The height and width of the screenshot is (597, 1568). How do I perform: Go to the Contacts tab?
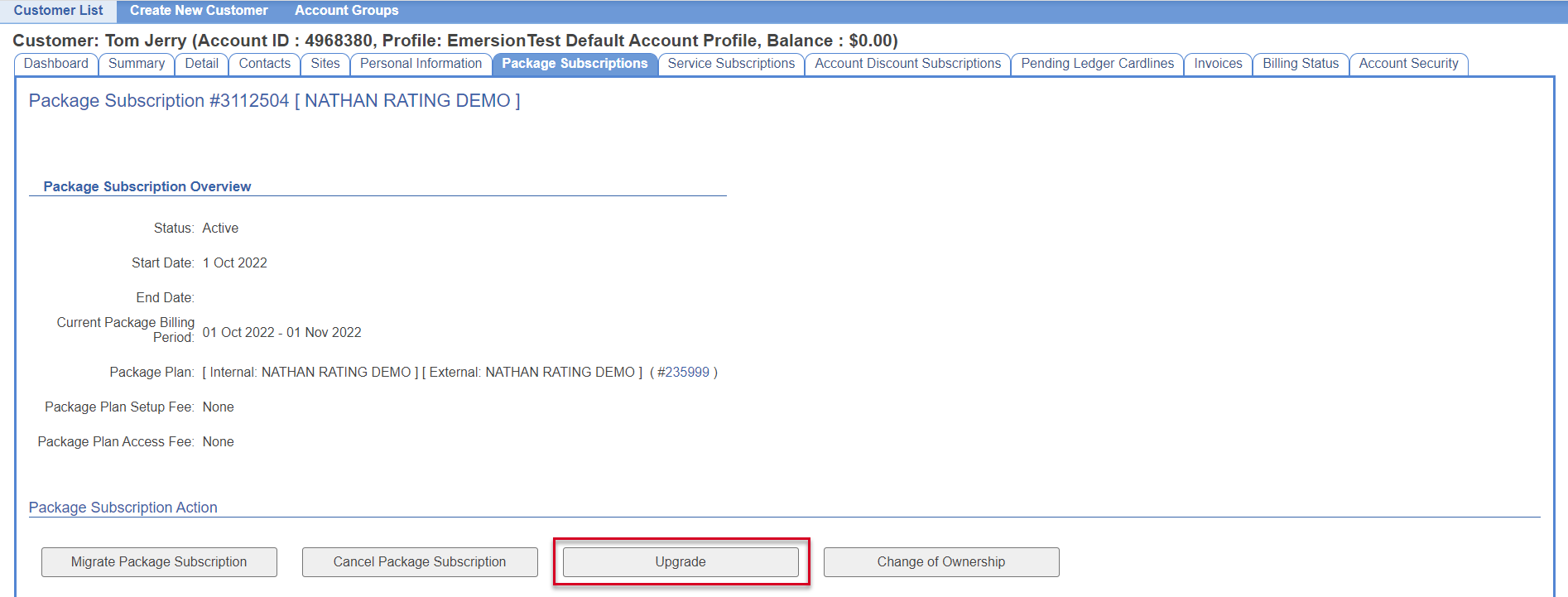pyautogui.click(x=265, y=64)
